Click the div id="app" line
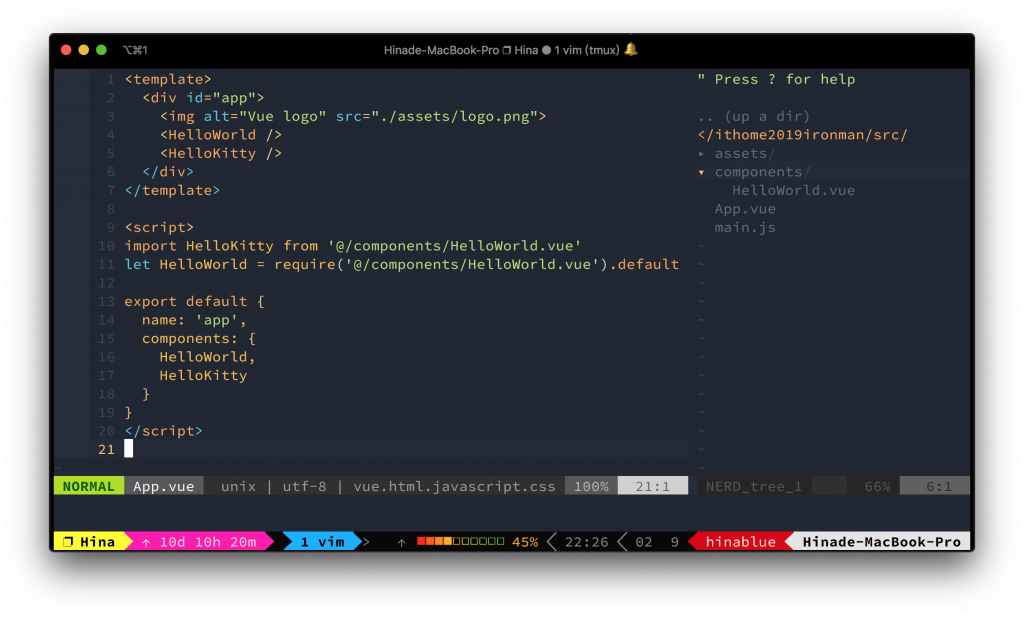Viewport: 1024px width, 617px height. [203, 98]
